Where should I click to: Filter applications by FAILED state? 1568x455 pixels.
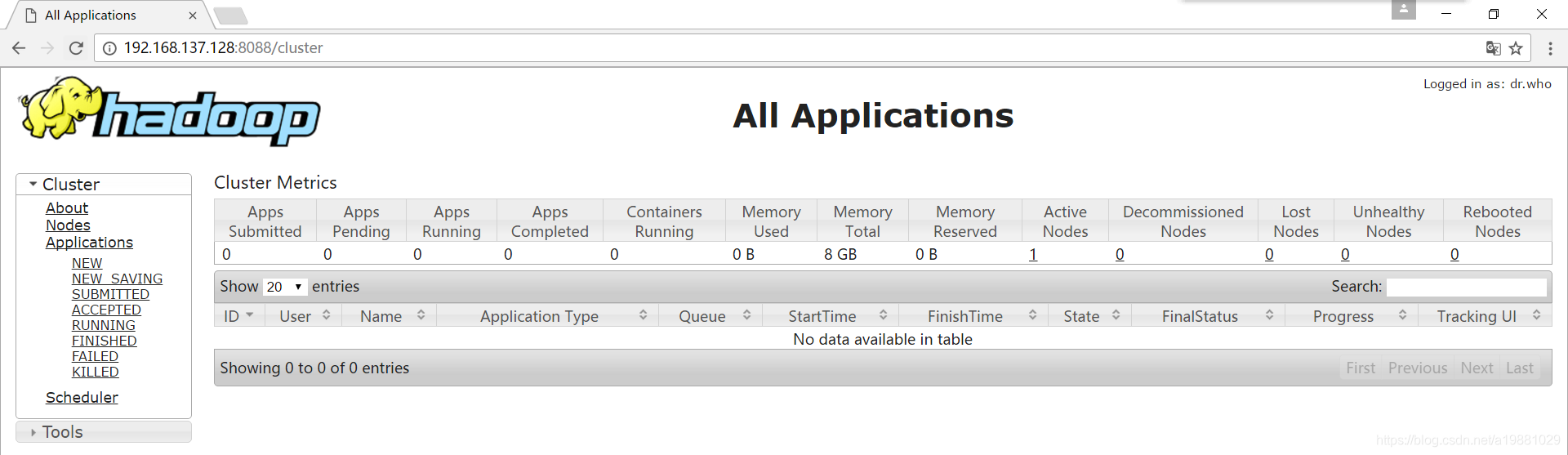[x=95, y=356]
